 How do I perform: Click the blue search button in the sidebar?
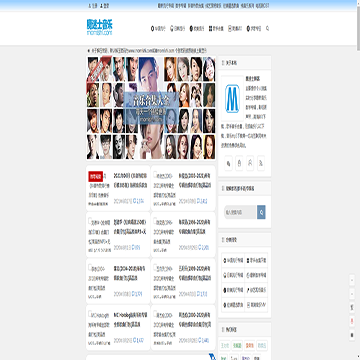(261, 212)
